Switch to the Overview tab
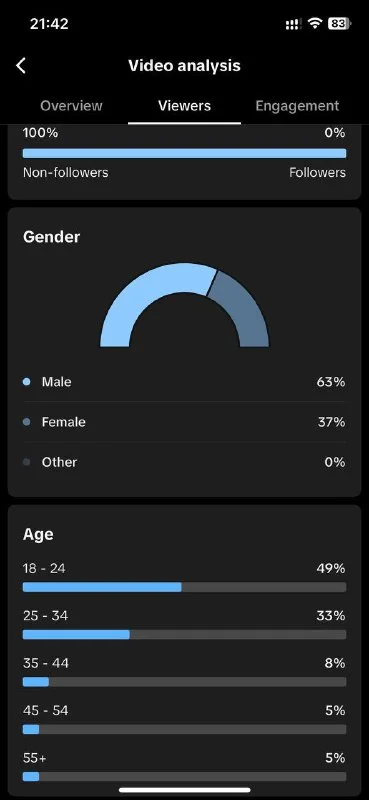 tap(71, 106)
